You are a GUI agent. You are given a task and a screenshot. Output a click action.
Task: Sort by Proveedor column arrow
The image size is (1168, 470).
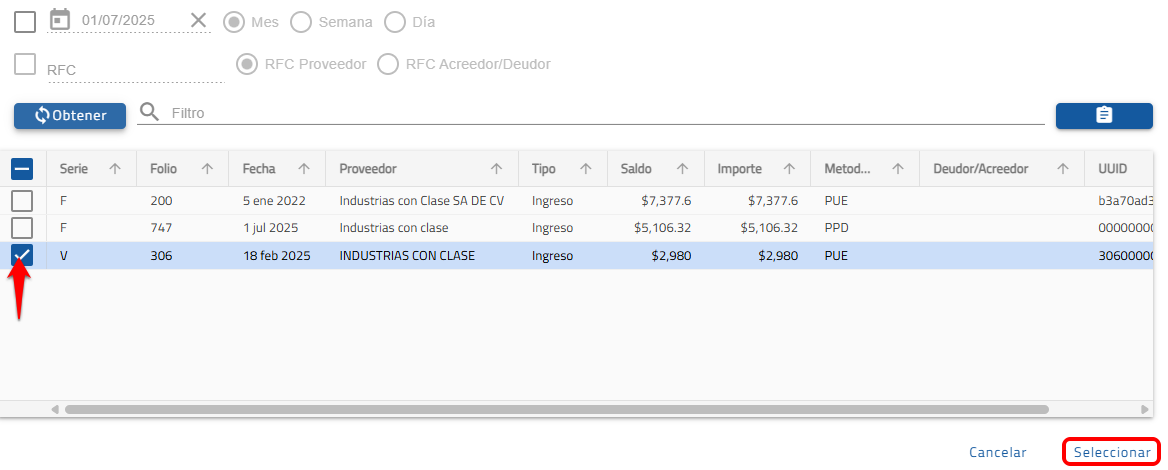[x=496, y=169]
